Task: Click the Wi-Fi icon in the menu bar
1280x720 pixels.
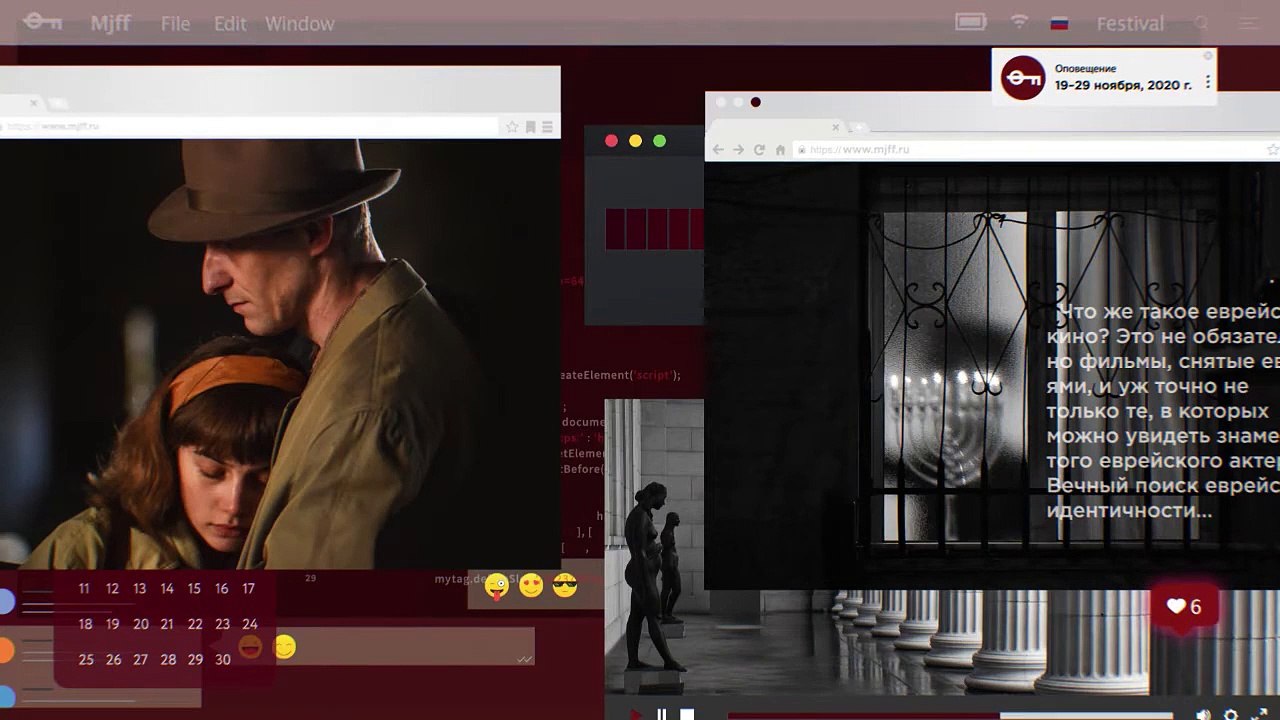Action: pyautogui.click(x=1019, y=22)
